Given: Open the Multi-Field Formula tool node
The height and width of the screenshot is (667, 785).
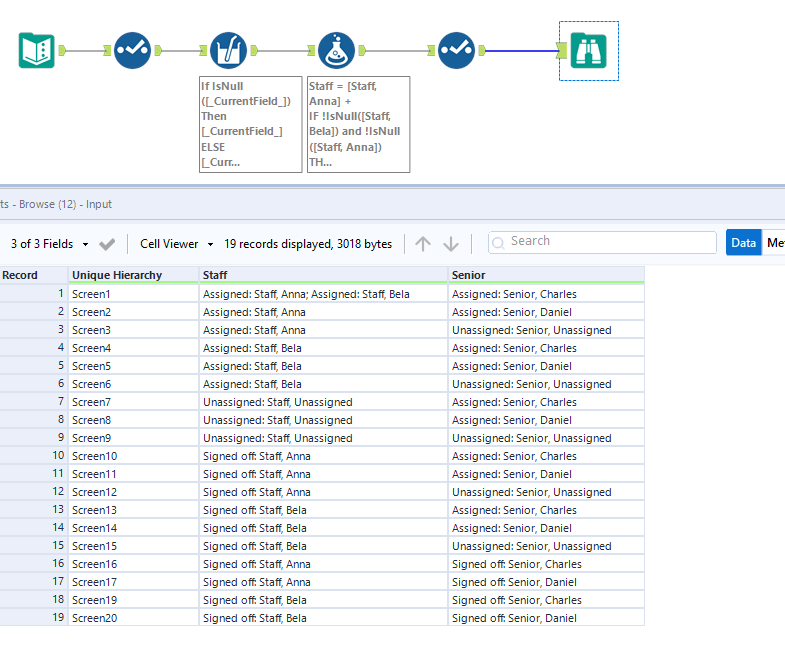Looking at the screenshot, I should click(x=229, y=50).
